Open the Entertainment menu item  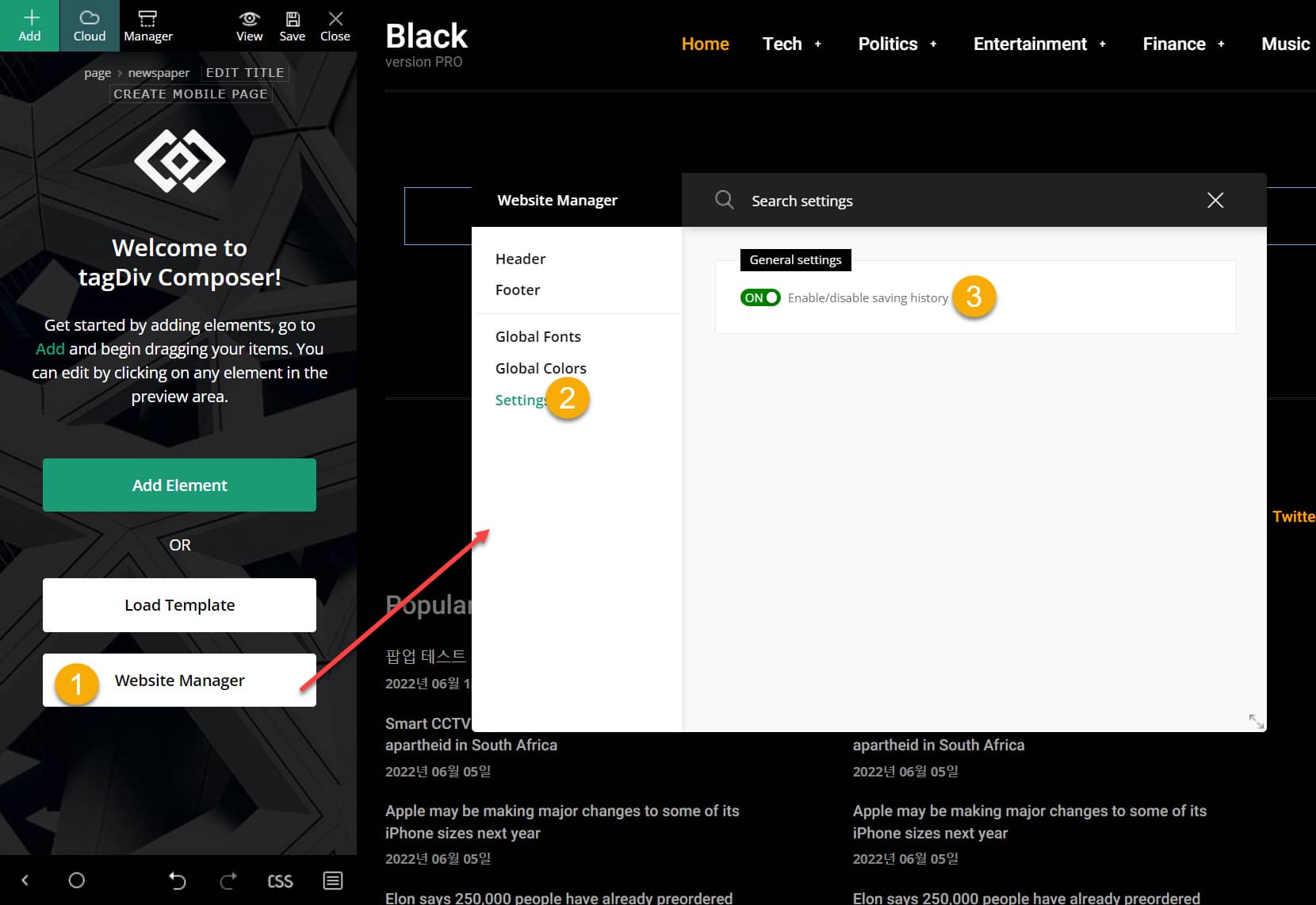[x=1030, y=44]
